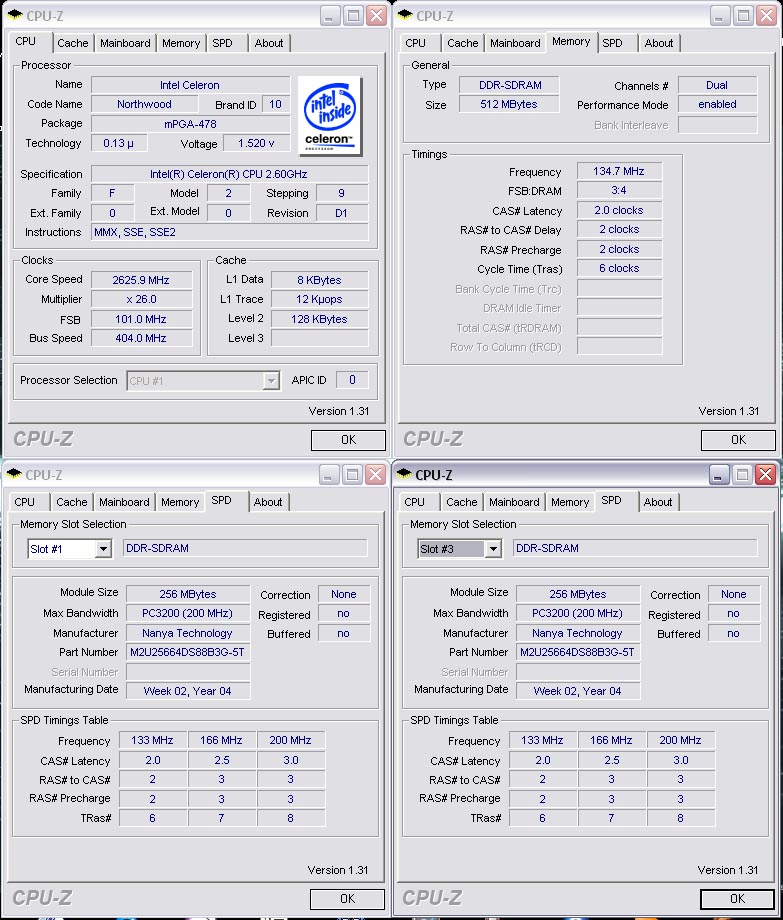Open About tab in the CPU window
The height and width of the screenshot is (920, 783).
coord(269,43)
